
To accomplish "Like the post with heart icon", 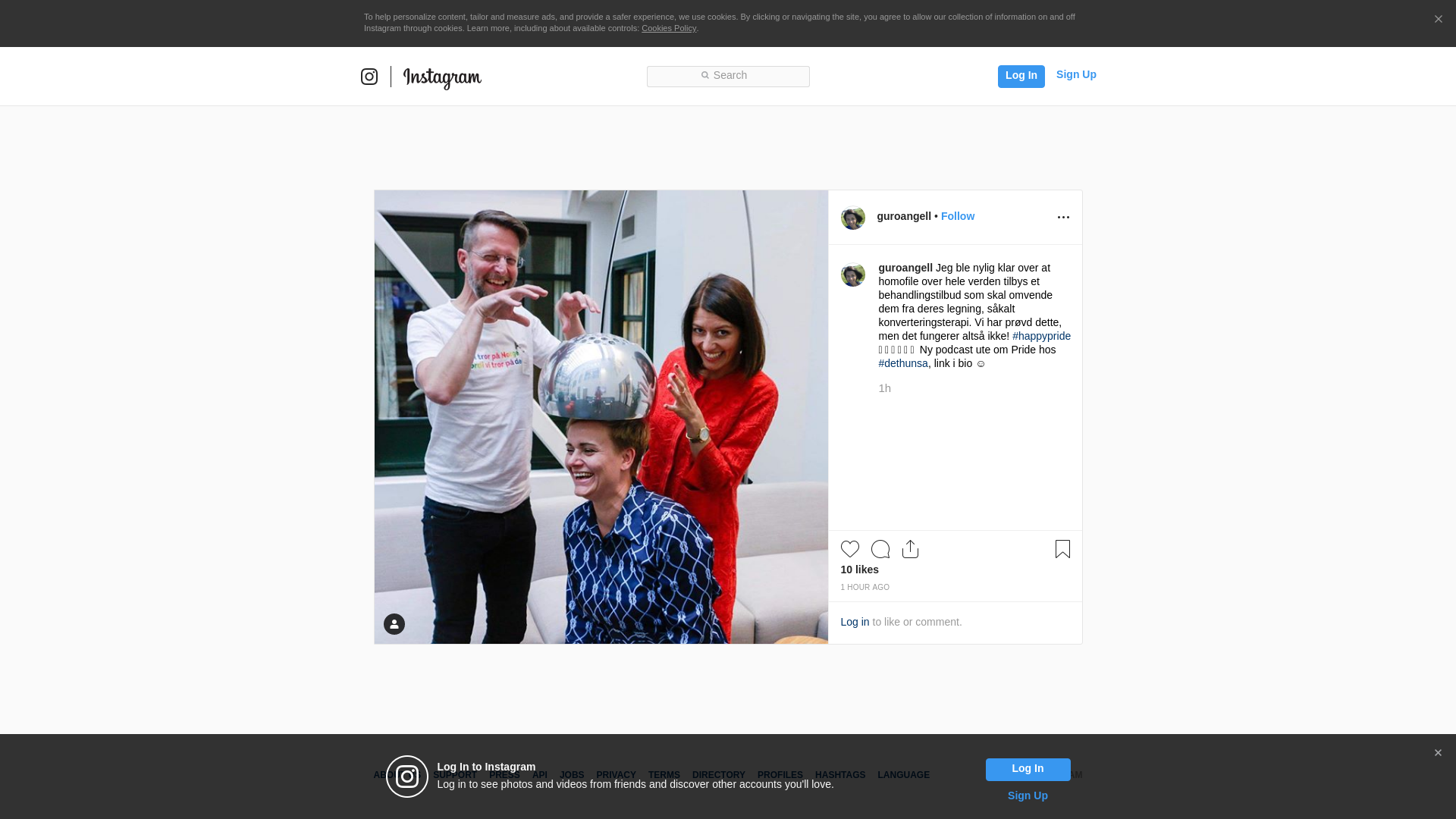I will click(849, 549).
